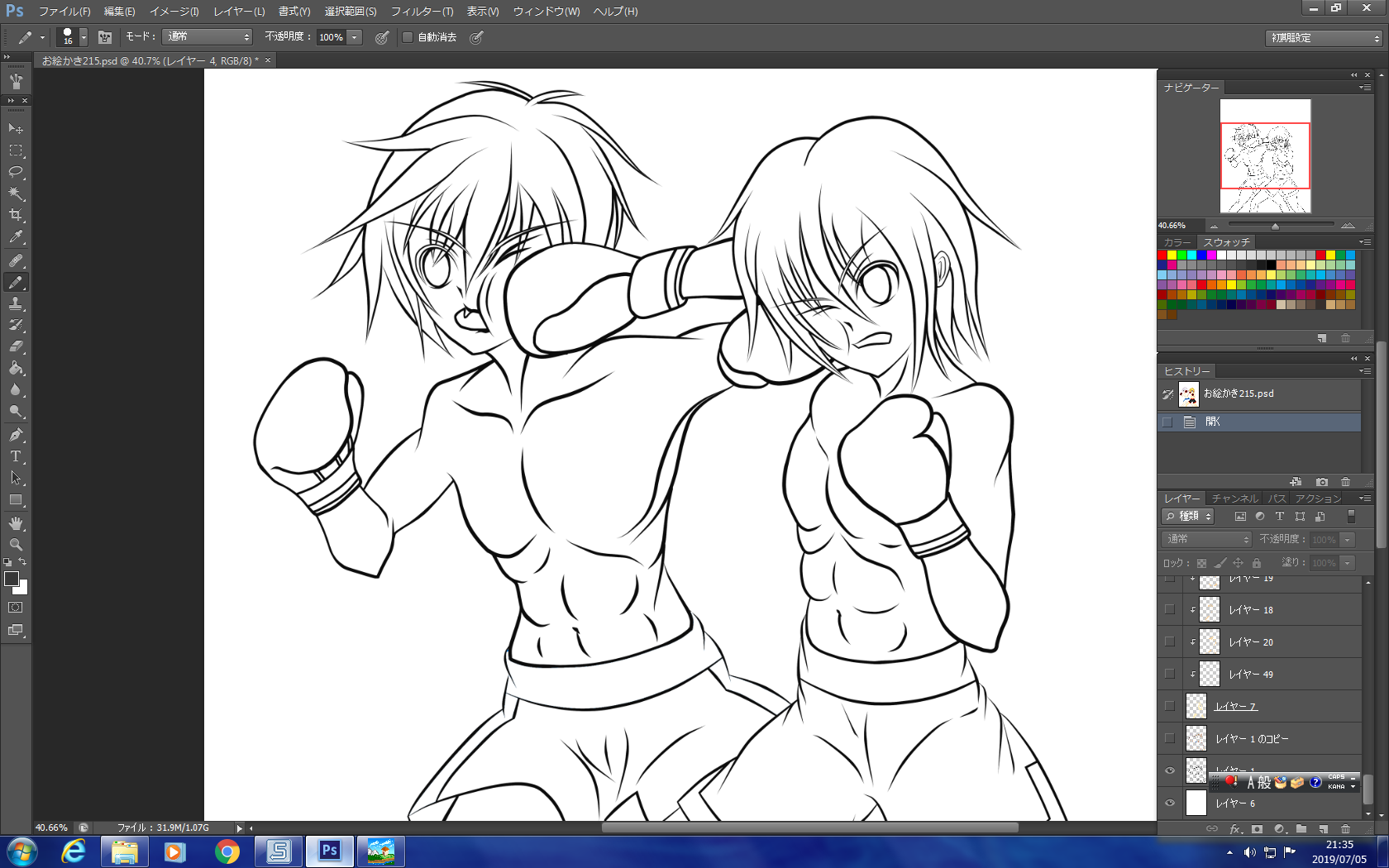Click the Pen tool icon
This screenshot has height=868, width=1389.
click(16, 435)
